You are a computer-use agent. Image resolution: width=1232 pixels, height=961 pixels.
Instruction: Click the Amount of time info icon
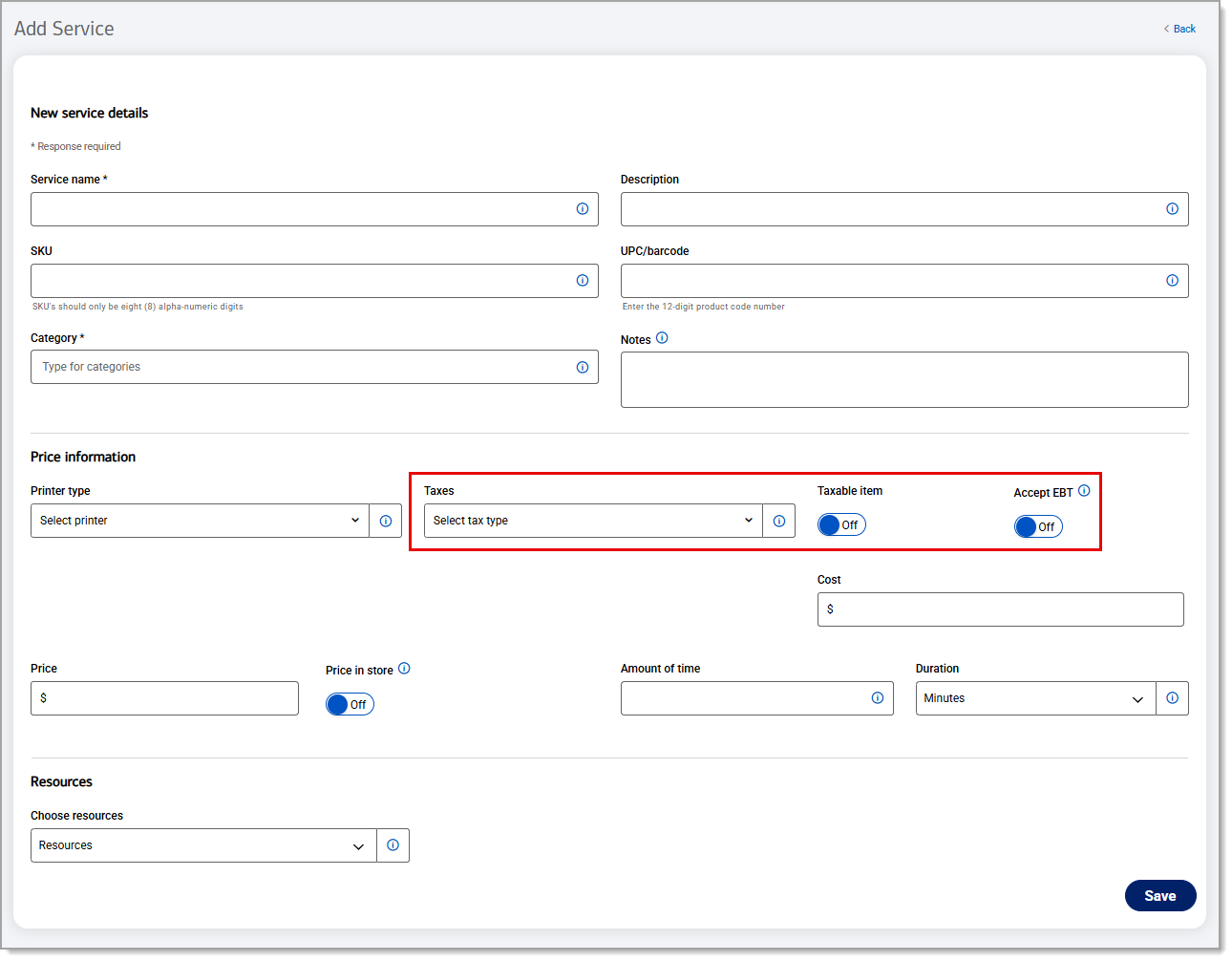[878, 698]
